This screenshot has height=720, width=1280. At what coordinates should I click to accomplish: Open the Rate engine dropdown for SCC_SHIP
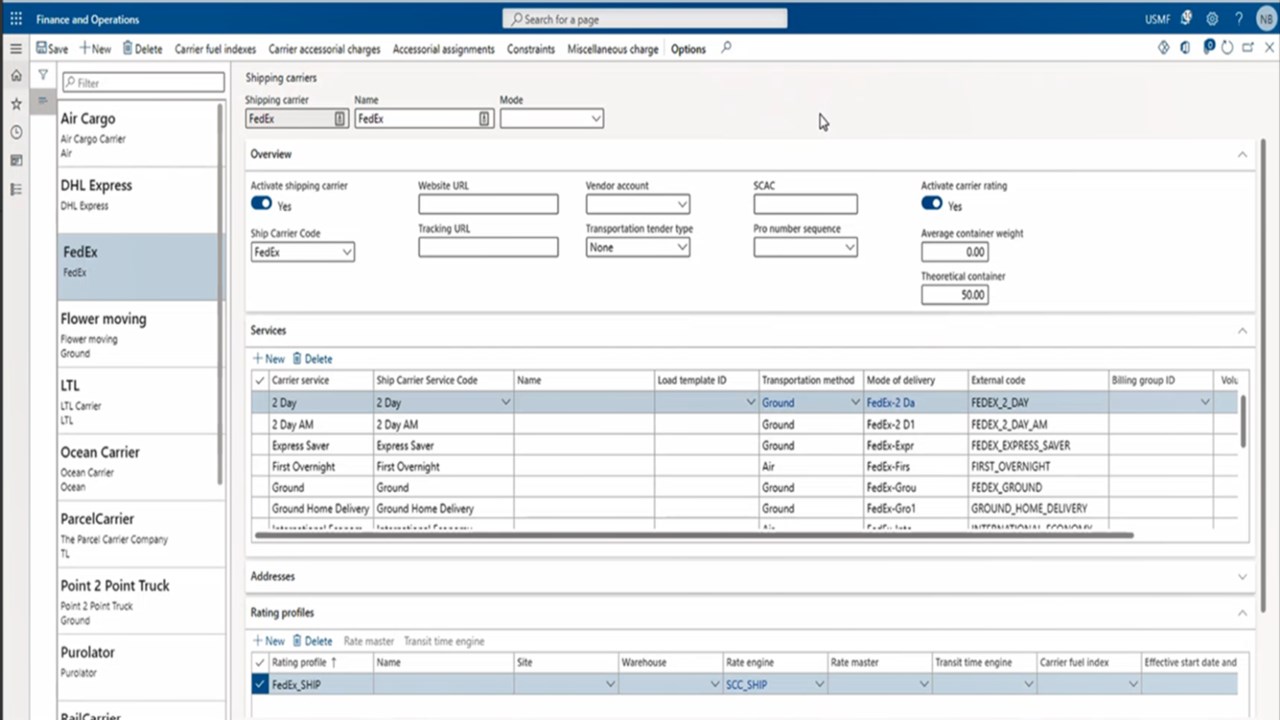(819, 685)
